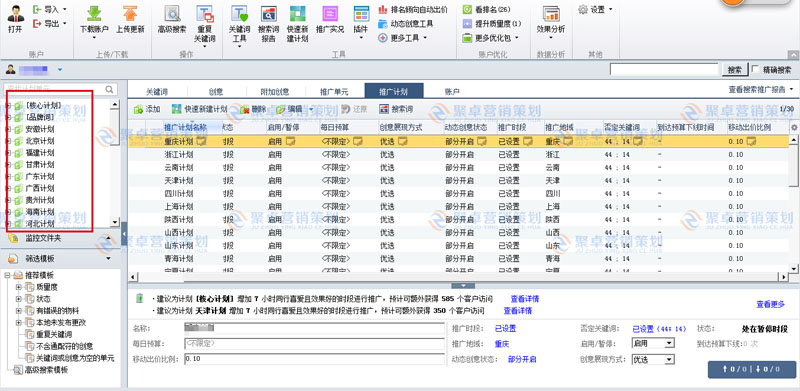Open 关键词工具 keyword tool
This screenshot has height=391, width=800.
click(x=239, y=24)
